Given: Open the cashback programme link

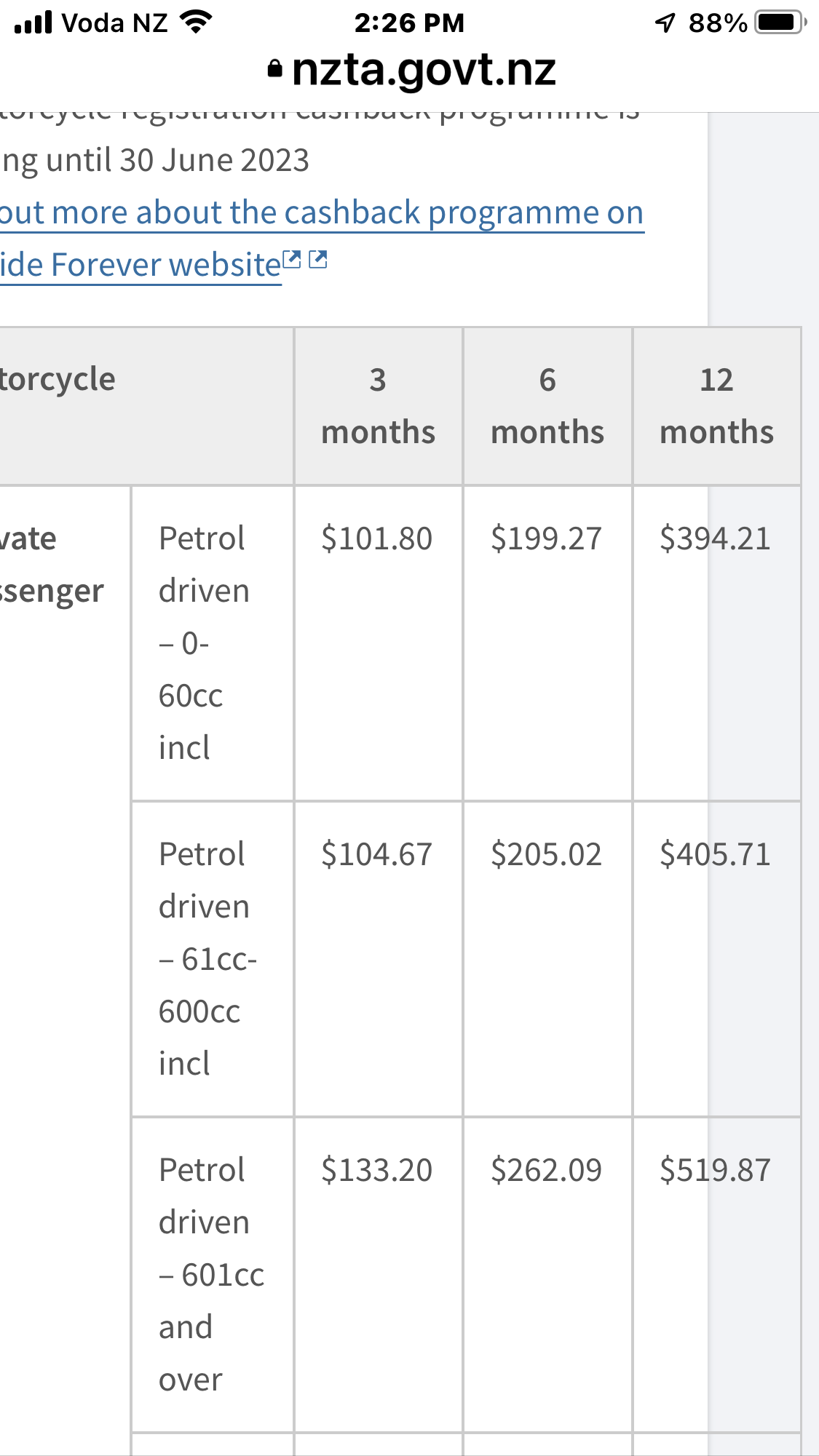Looking at the screenshot, I should pyautogui.click(x=322, y=213).
